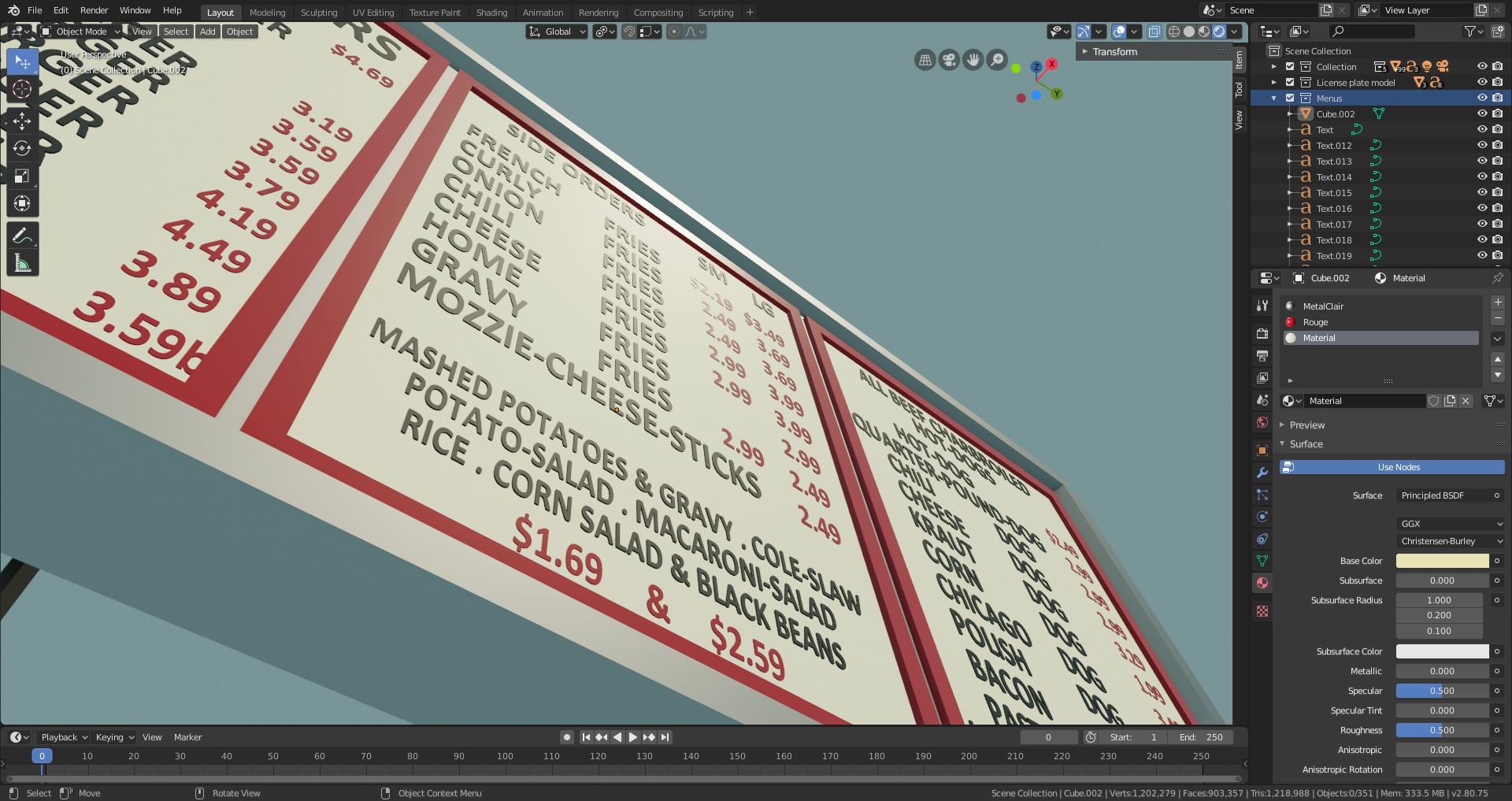Screen dimensions: 1512x801
Task: Click the Select Box tool
Action: pos(22,61)
